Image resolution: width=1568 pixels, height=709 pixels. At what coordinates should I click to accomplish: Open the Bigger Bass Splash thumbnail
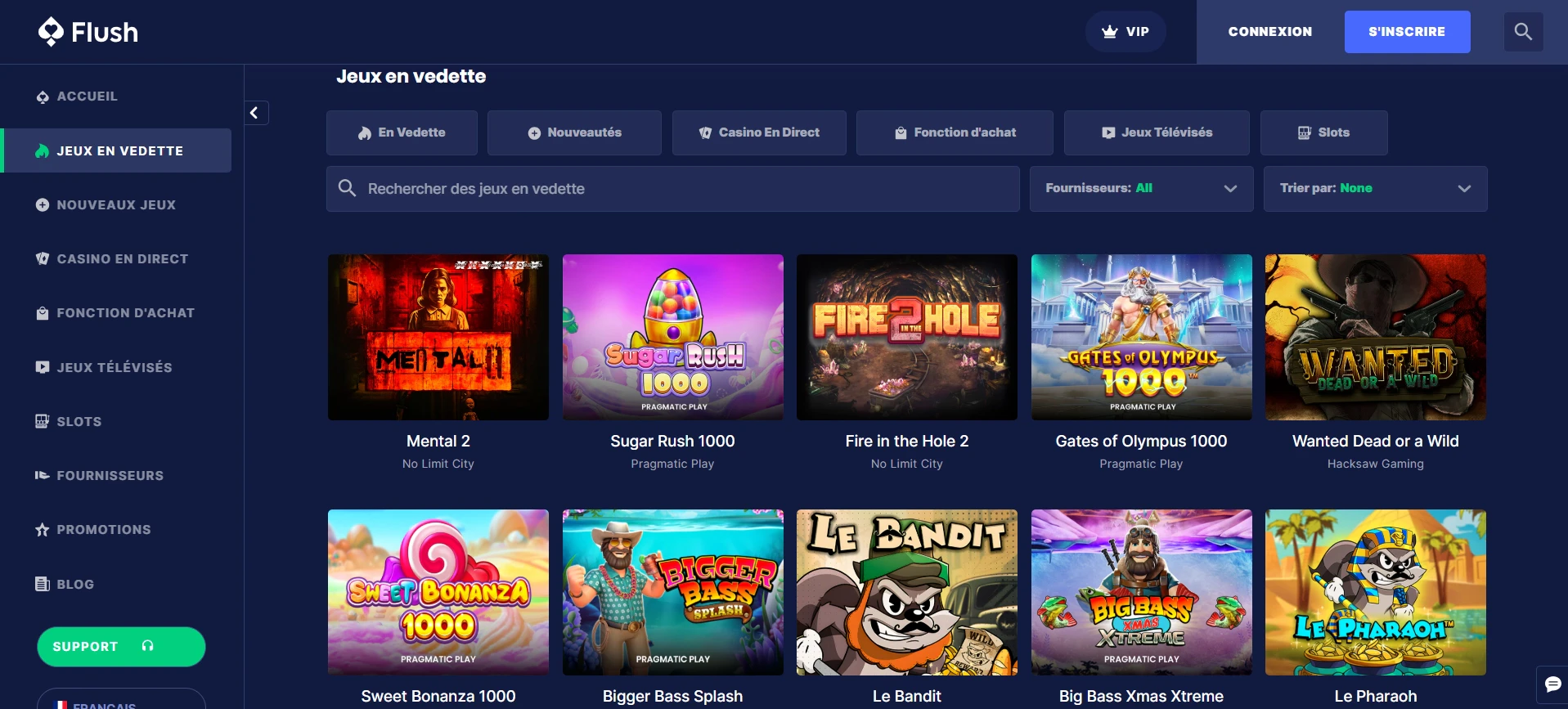point(673,592)
